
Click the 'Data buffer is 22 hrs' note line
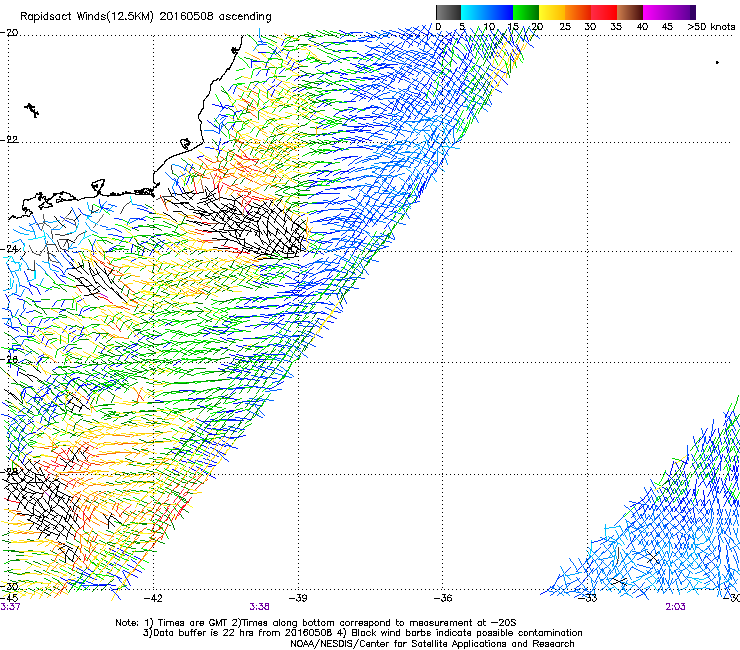tap(362, 633)
